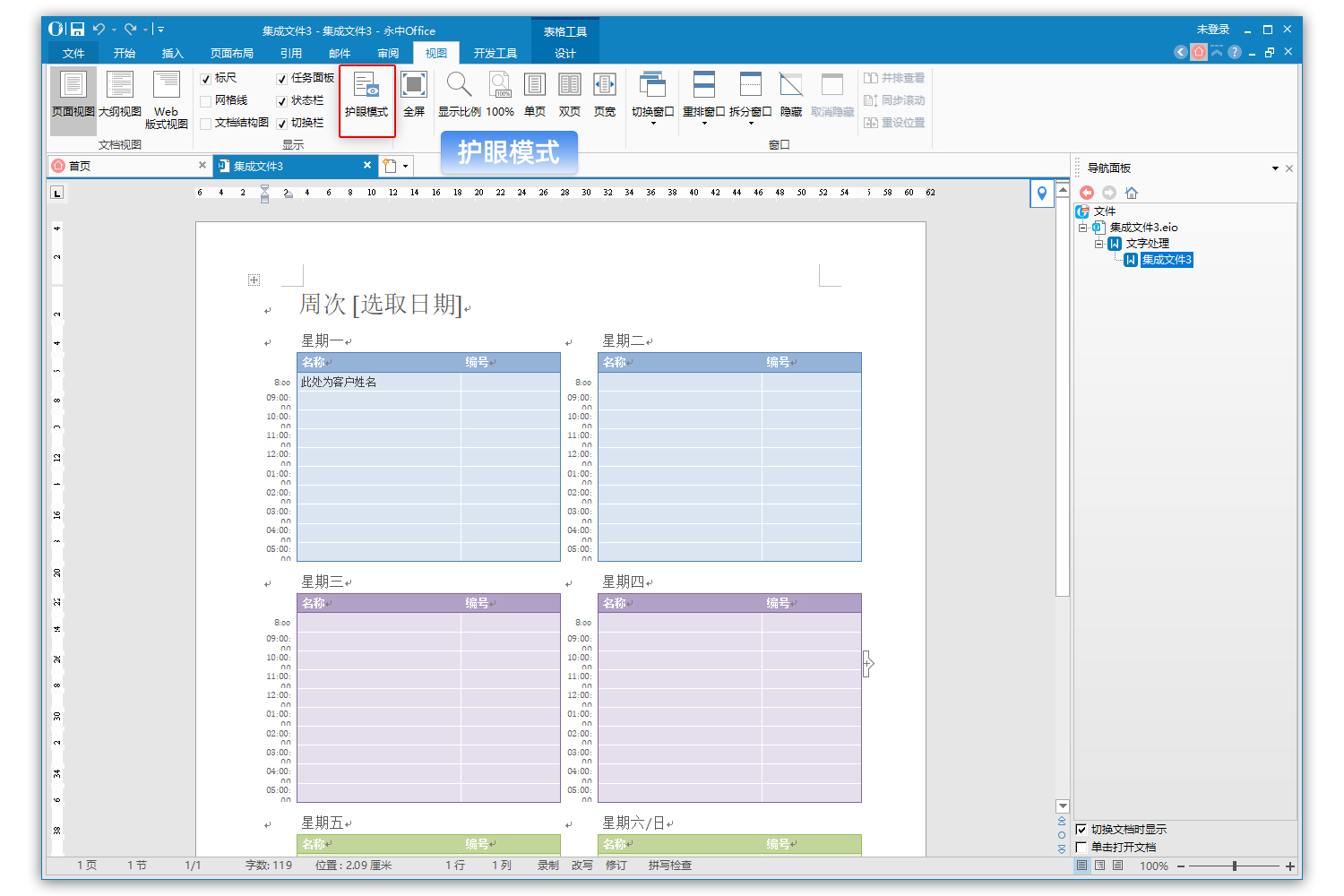Hide the current window via 隐藏
Viewport: 1344px width, 896px height.
click(790, 99)
